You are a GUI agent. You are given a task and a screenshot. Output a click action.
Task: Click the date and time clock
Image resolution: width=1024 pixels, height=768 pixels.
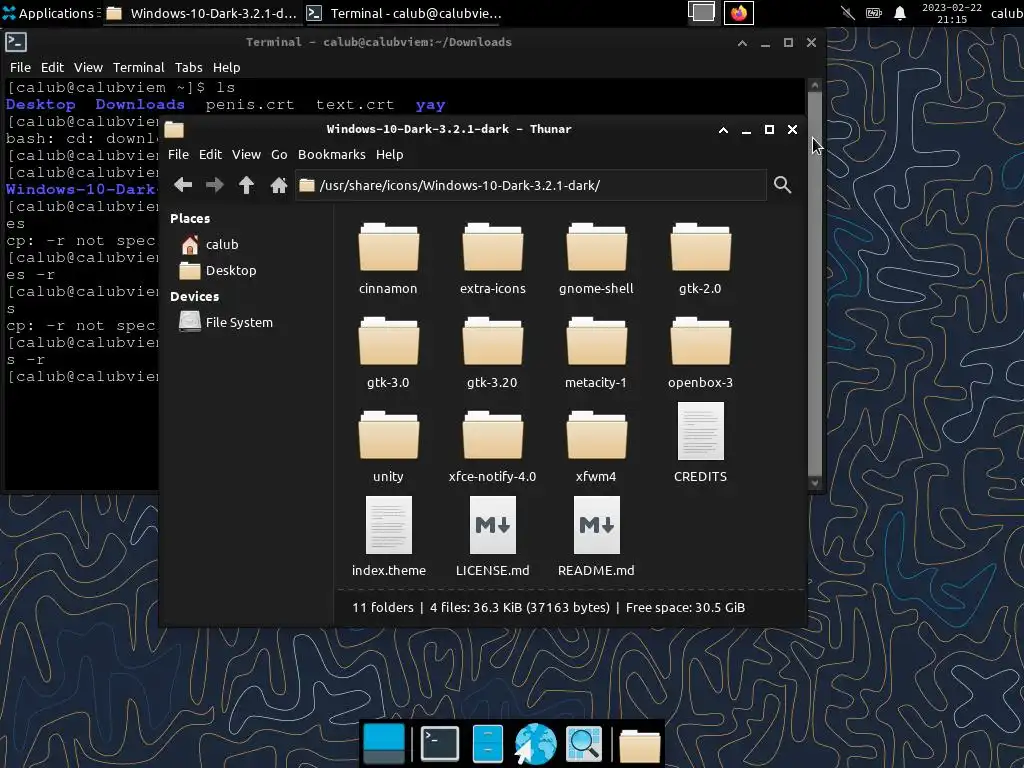[x=952, y=13]
